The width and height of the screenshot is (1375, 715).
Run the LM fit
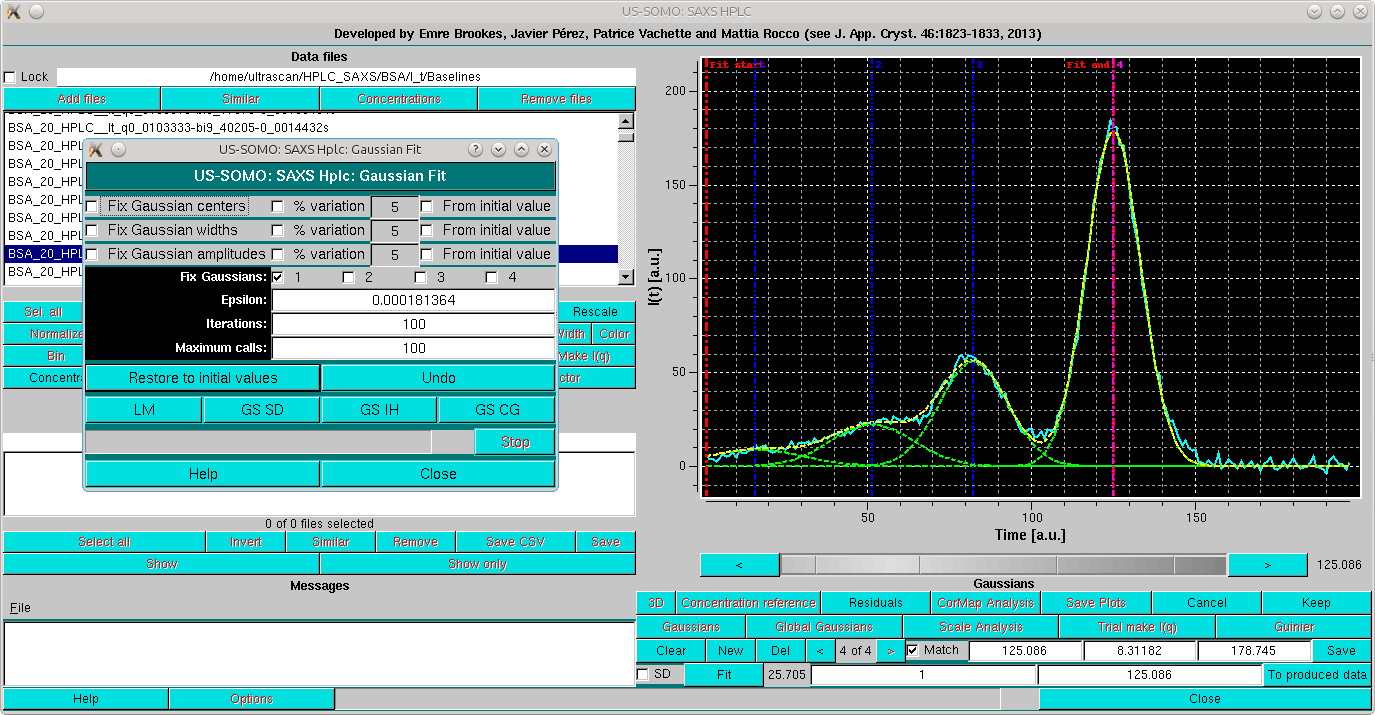144,410
